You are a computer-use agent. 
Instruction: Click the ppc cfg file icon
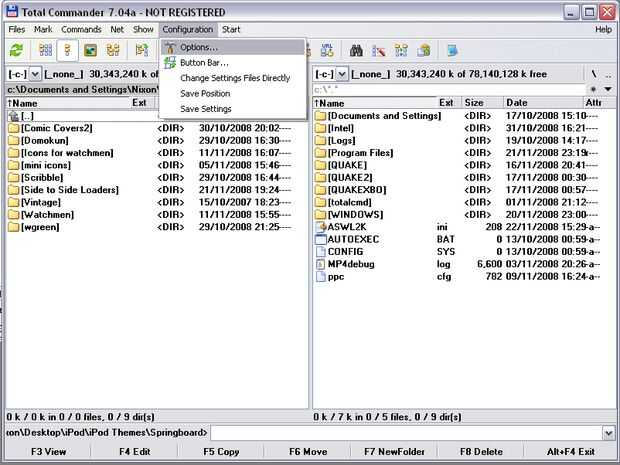click(x=321, y=276)
